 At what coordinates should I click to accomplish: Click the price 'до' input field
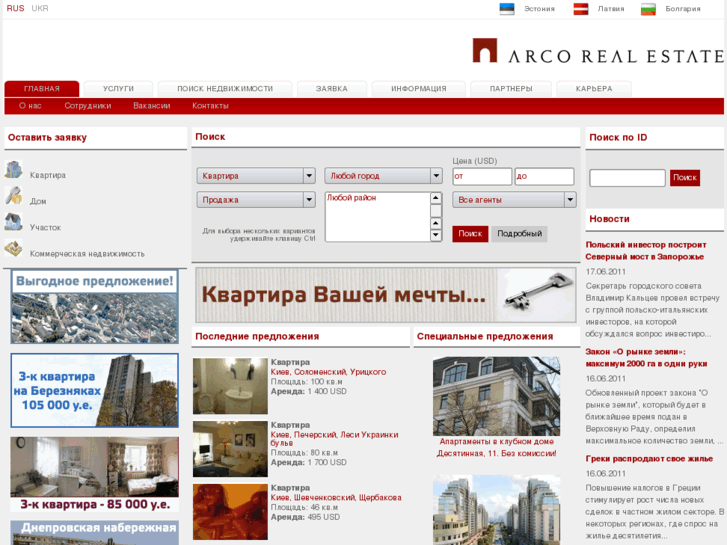(544, 176)
